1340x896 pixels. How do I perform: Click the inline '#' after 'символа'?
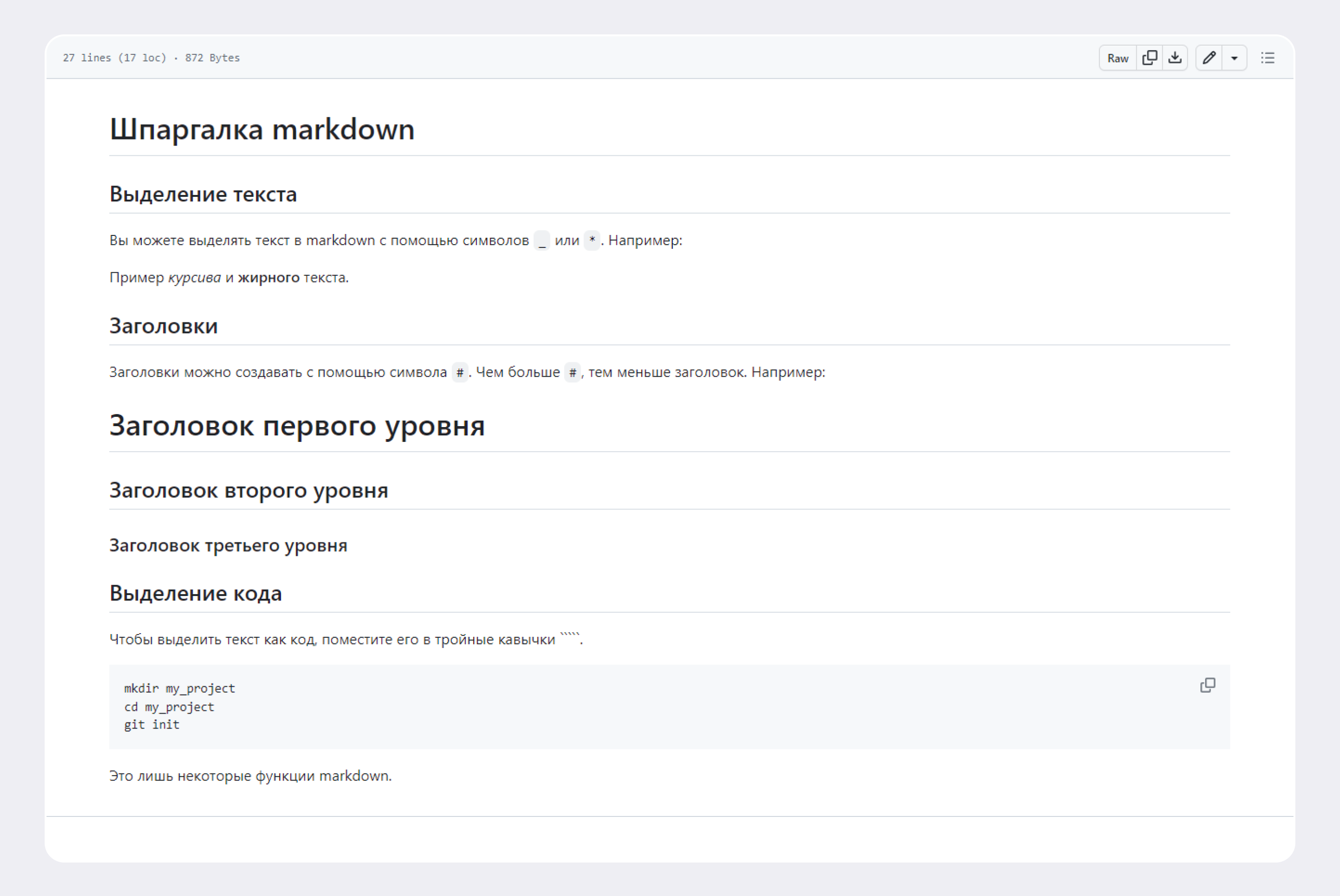pos(459,373)
